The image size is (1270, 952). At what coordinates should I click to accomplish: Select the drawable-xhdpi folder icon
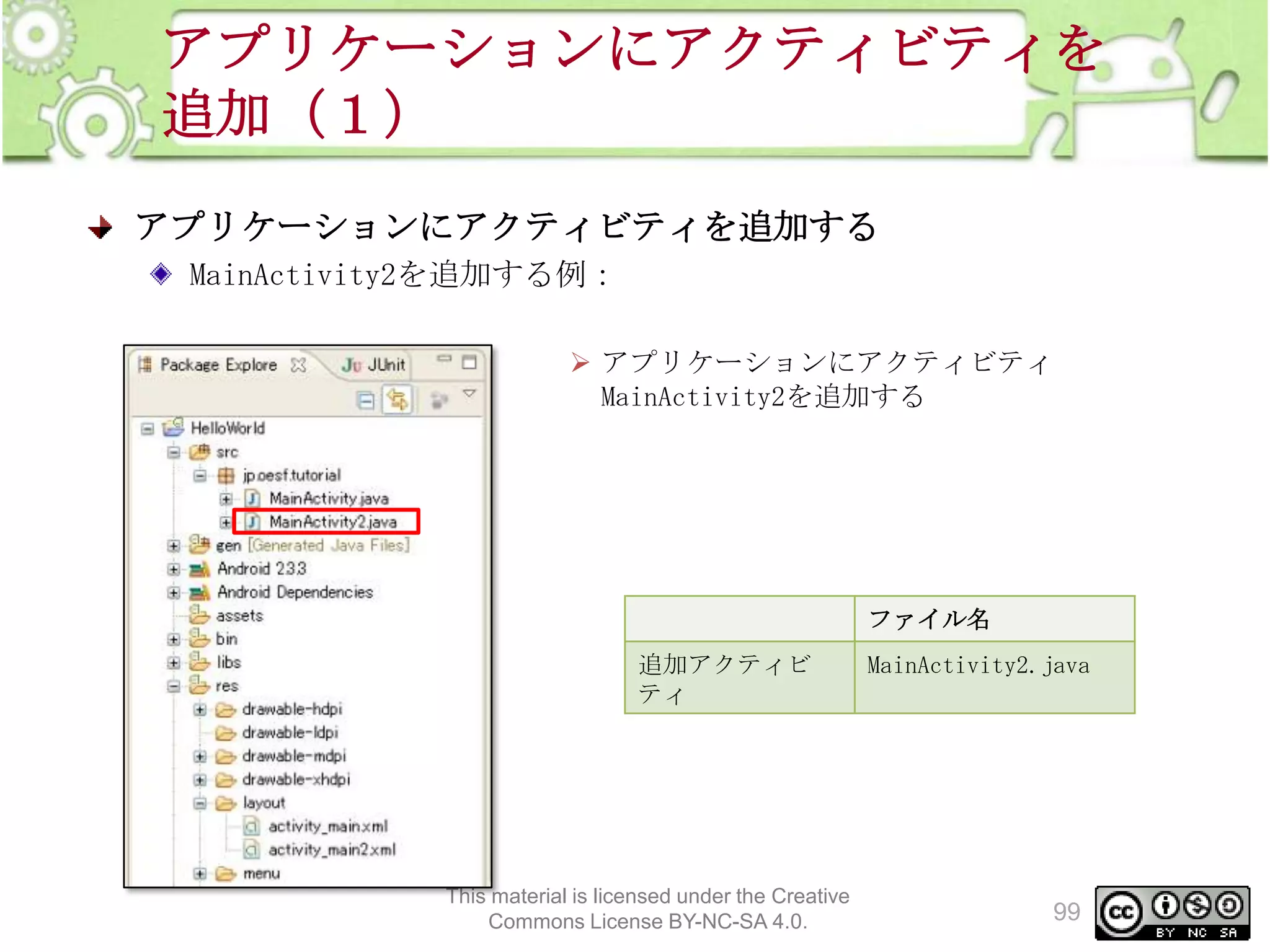coord(226,780)
